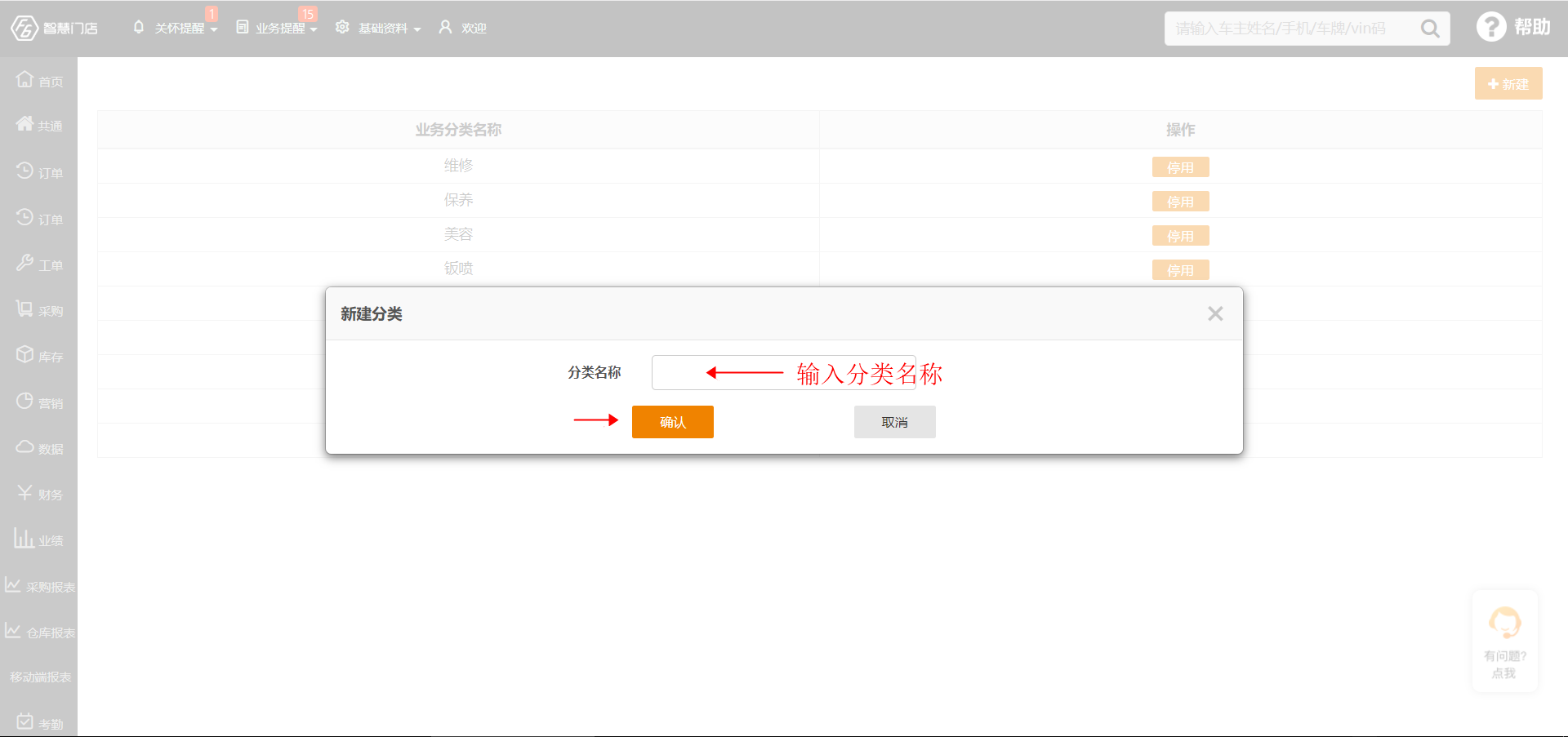
Task: Open 共通 in the sidebar
Action: point(39,125)
